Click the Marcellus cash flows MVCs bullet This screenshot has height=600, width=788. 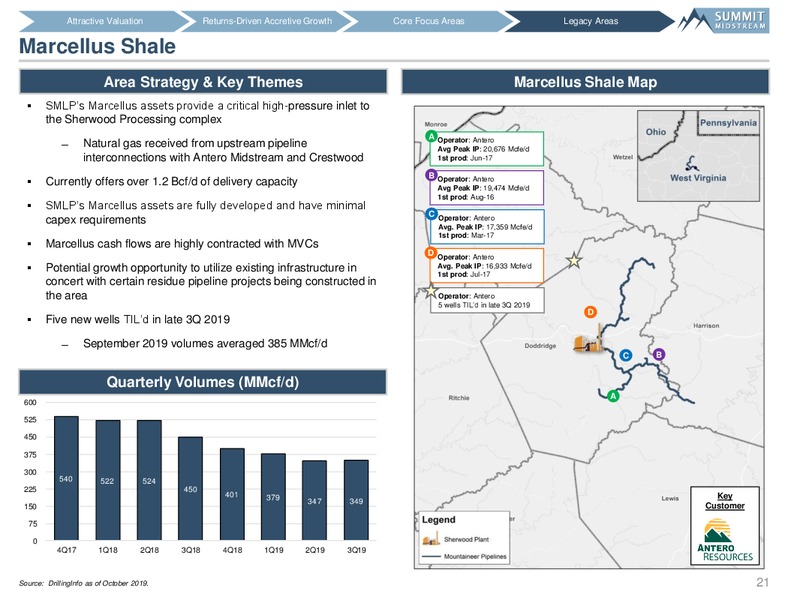click(182, 244)
